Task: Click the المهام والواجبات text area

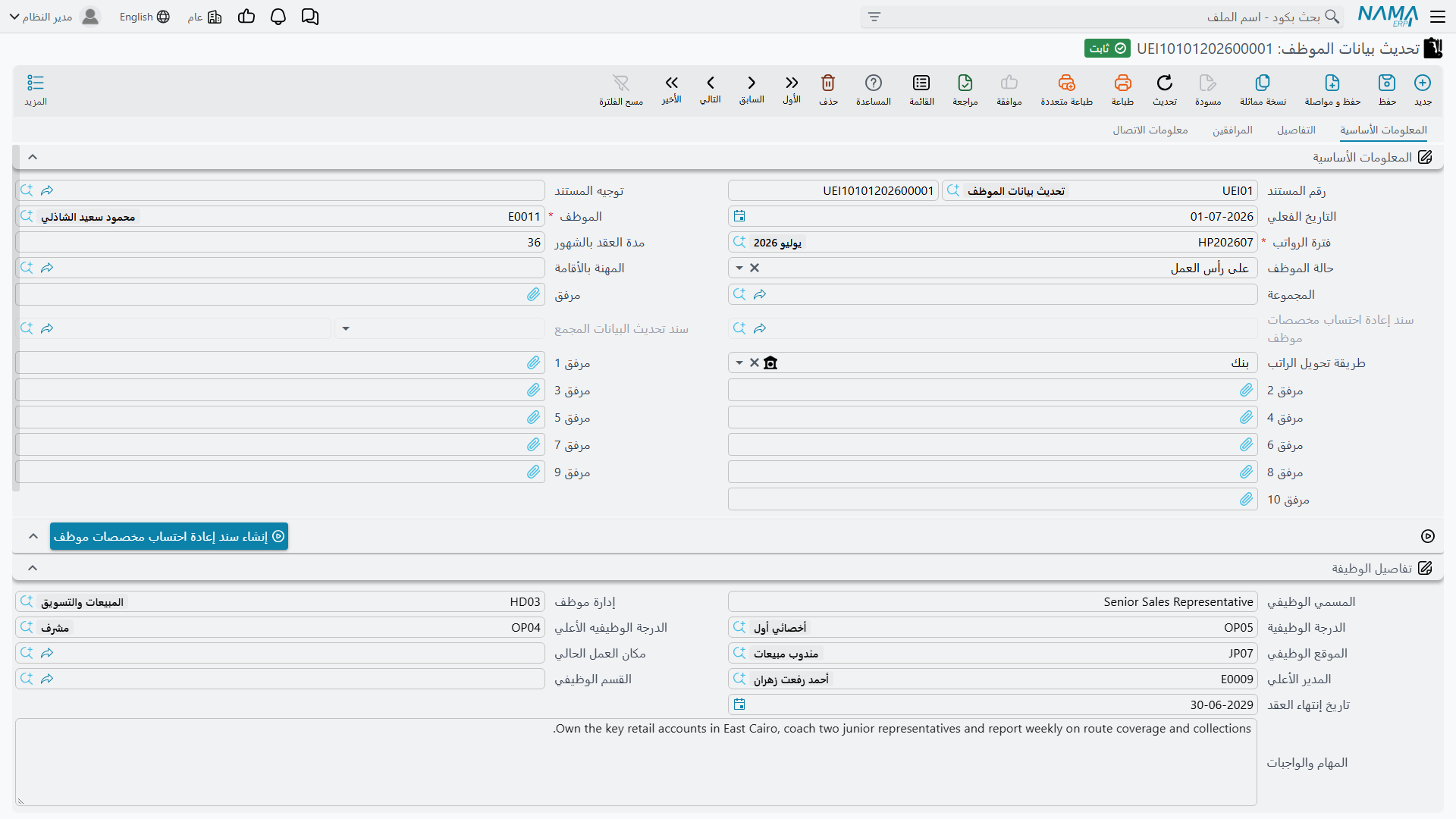Action: click(x=635, y=762)
